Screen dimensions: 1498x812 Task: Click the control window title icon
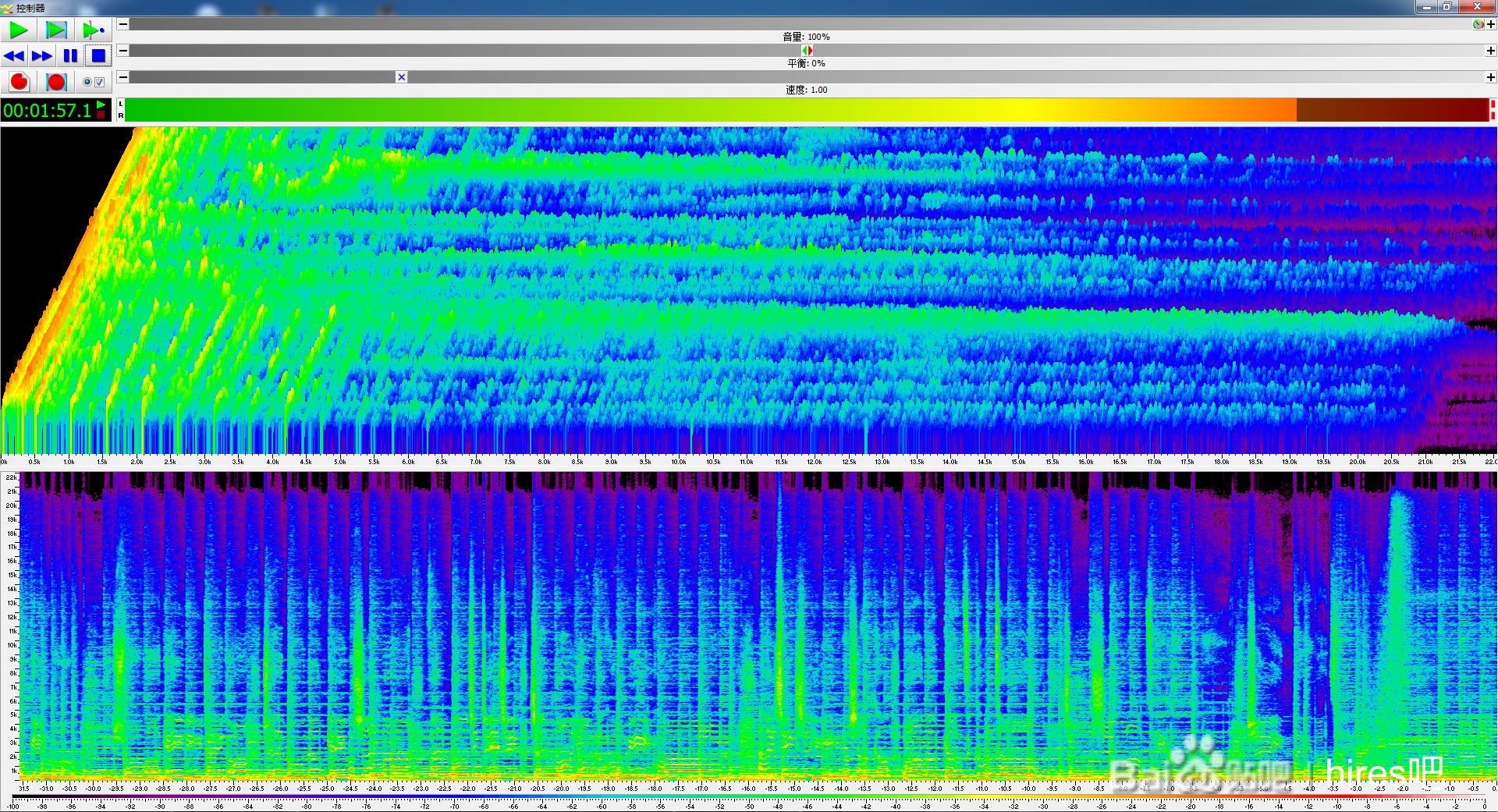coord(7,8)
